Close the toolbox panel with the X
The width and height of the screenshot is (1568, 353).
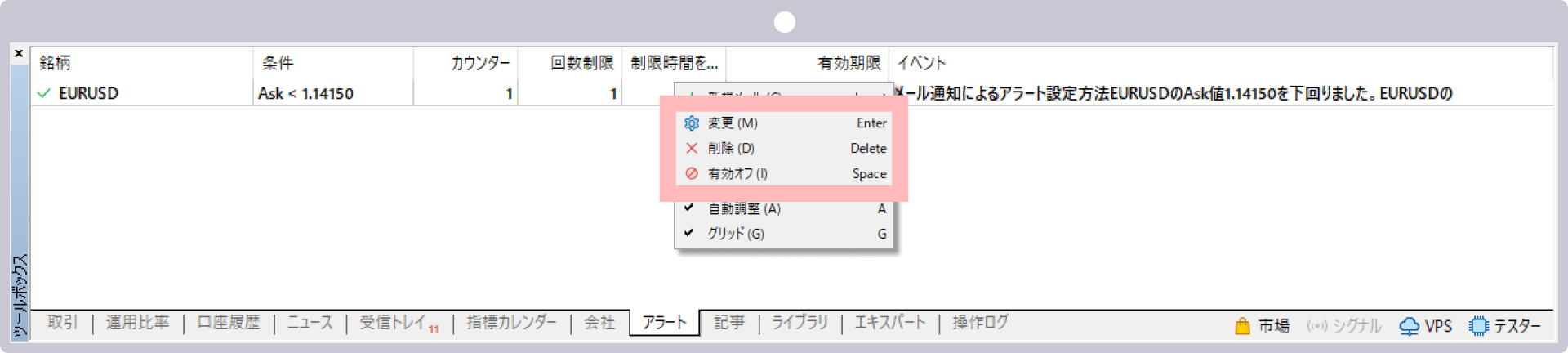coord(19,54)
